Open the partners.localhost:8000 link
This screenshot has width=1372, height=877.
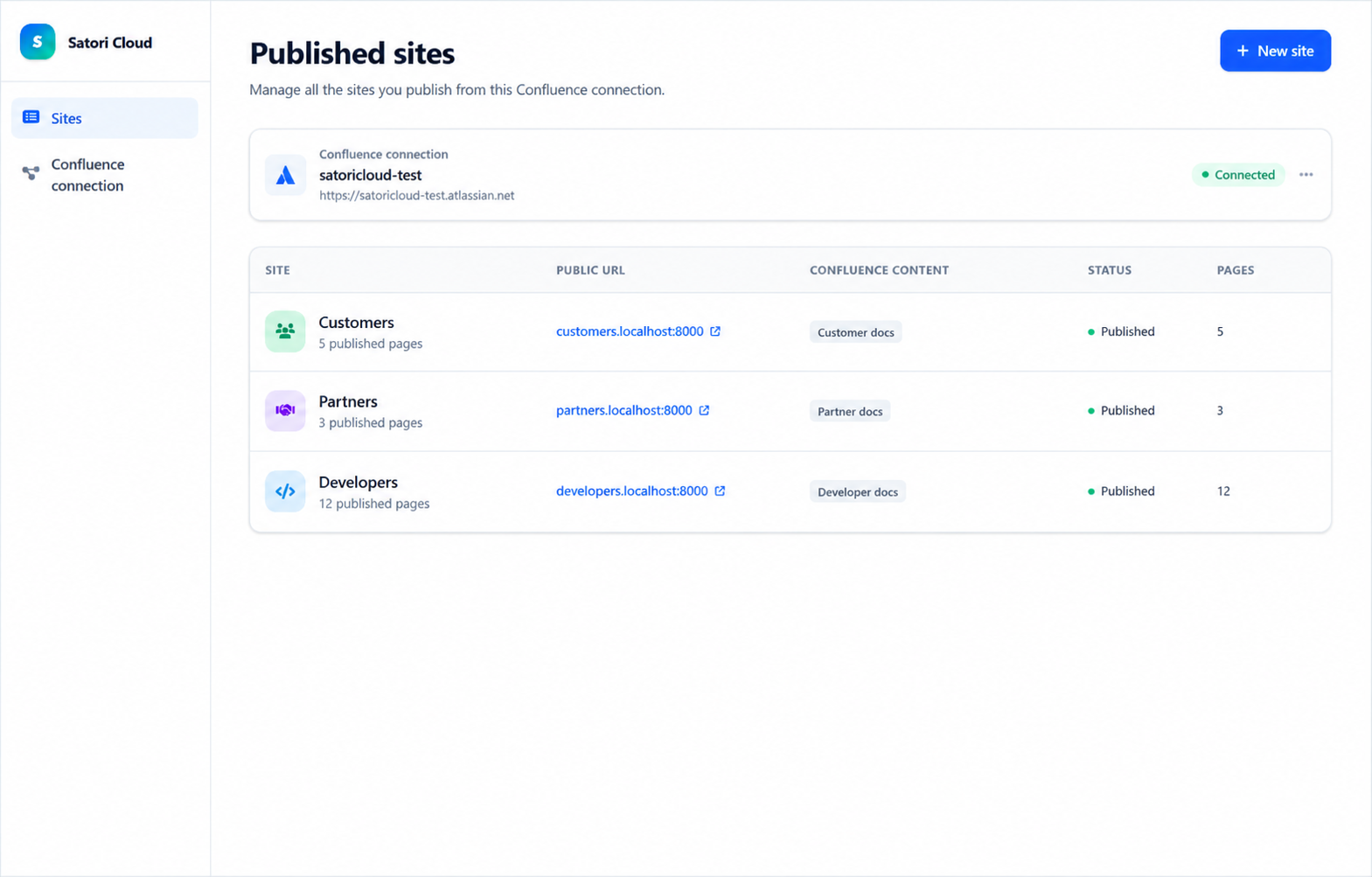tap(623, 410)
